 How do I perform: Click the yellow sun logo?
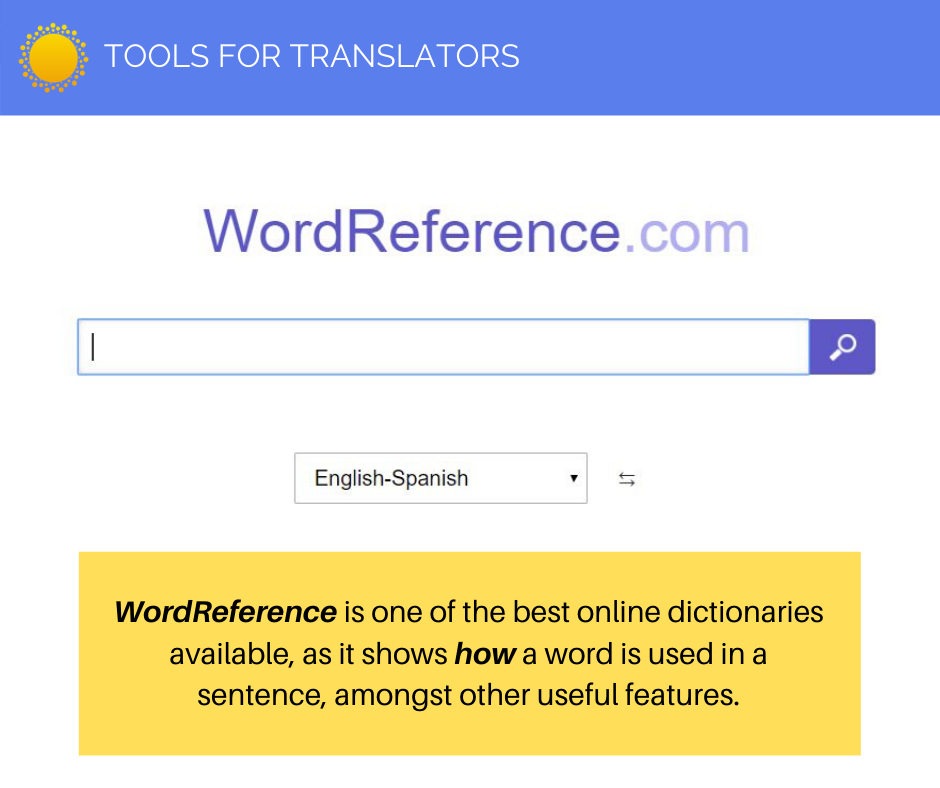click(53, 58)
